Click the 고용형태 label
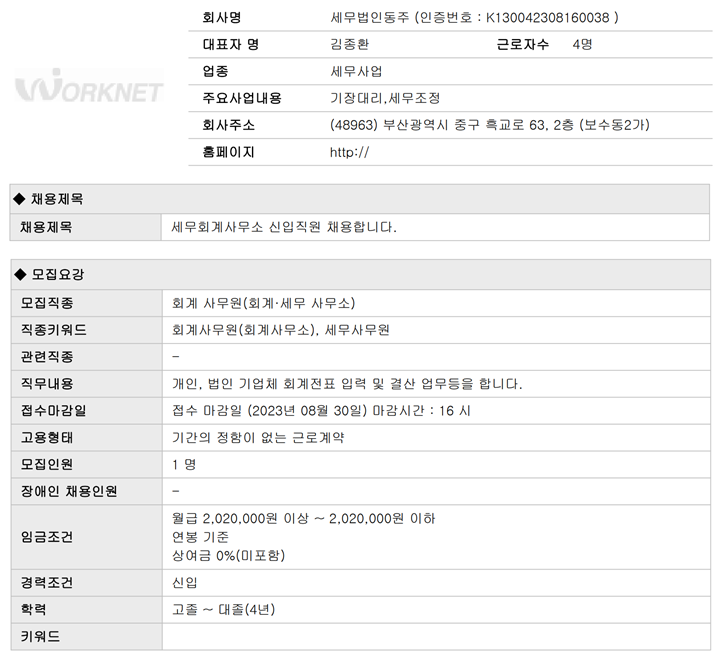724x662 pixels. [x=47, y=438]
